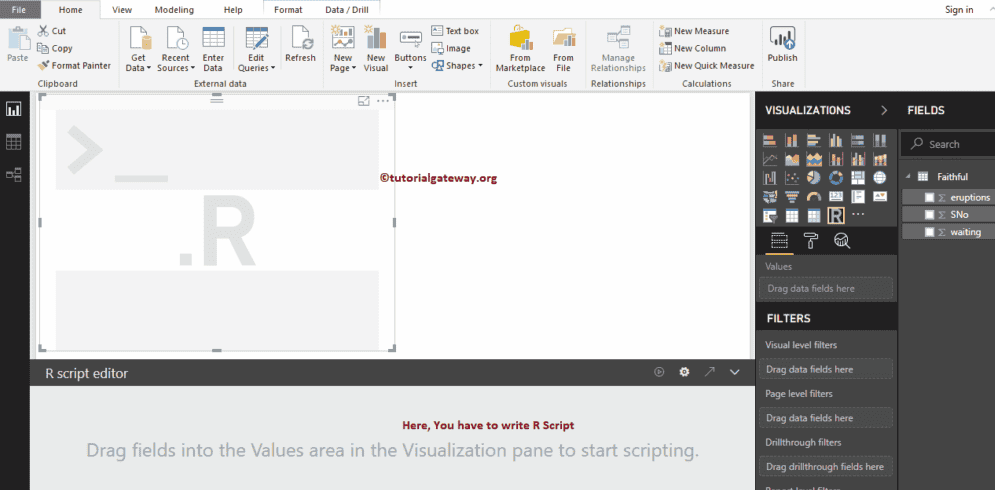Open R script options gear icon
Viewport: 995px width, 490px height.
pyautogui.click(x=684, y=373)
